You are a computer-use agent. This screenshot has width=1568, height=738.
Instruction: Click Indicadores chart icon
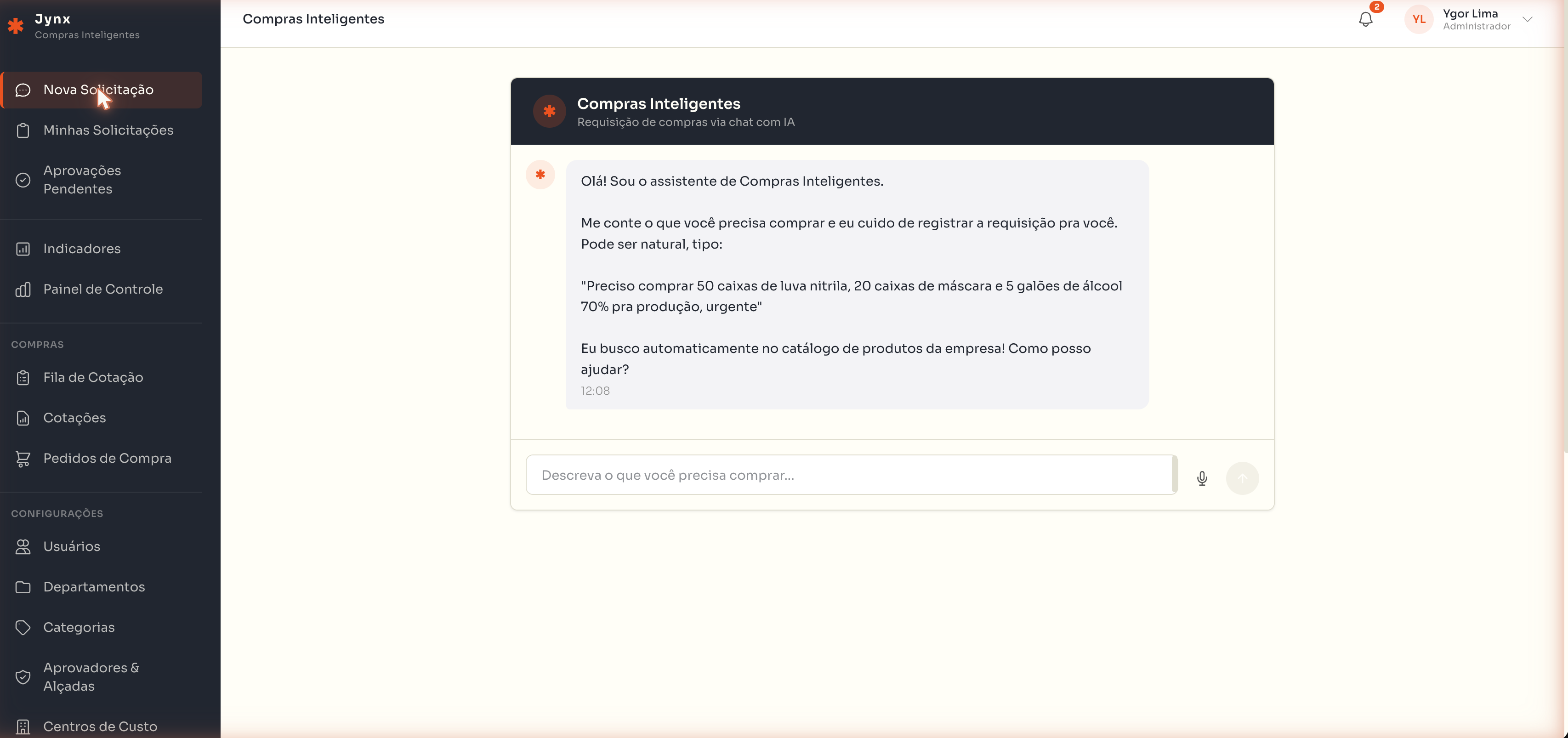click(x=23, y=249)
